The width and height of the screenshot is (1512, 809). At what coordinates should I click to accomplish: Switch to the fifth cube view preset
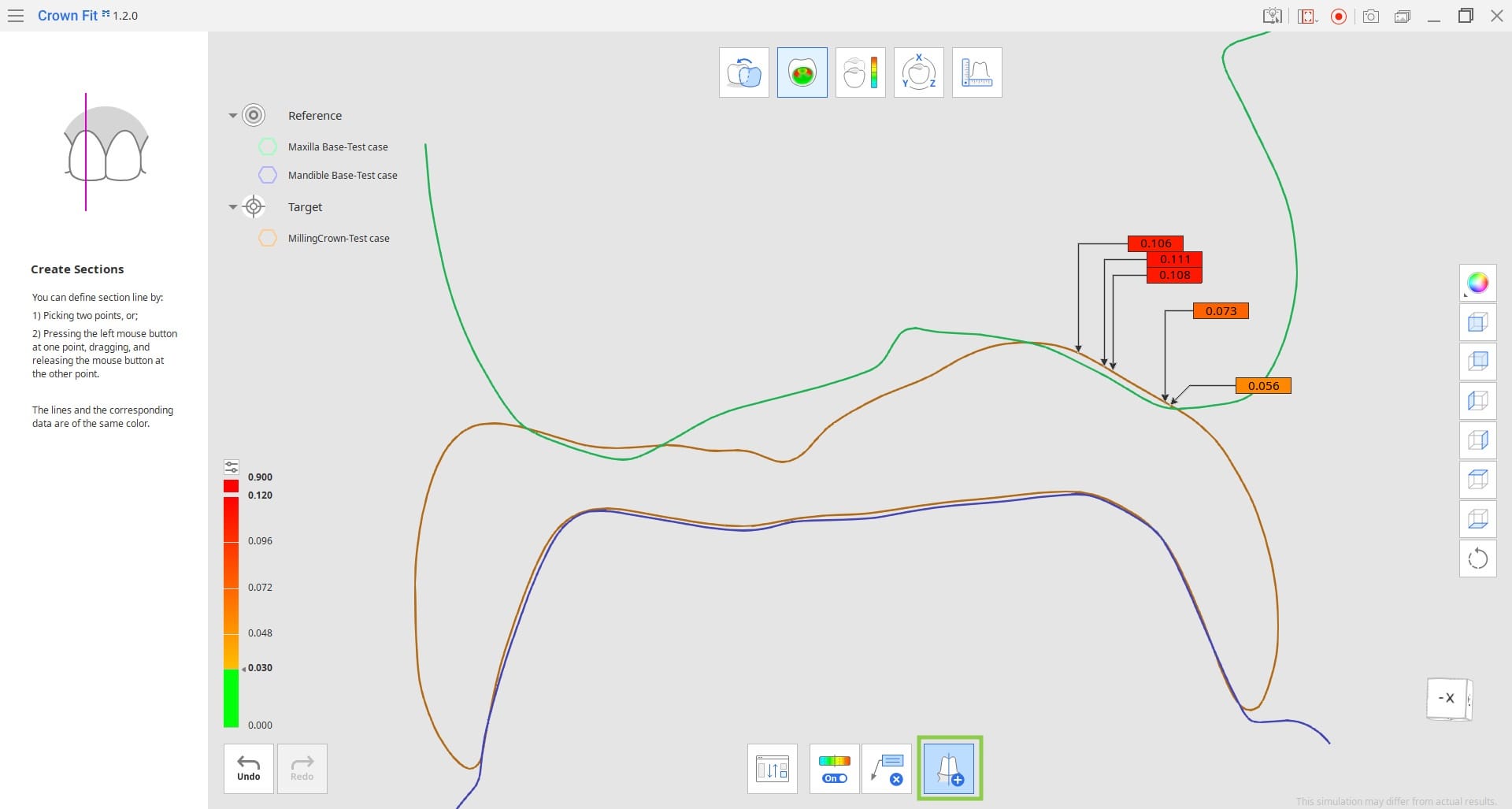point(1478,480)
